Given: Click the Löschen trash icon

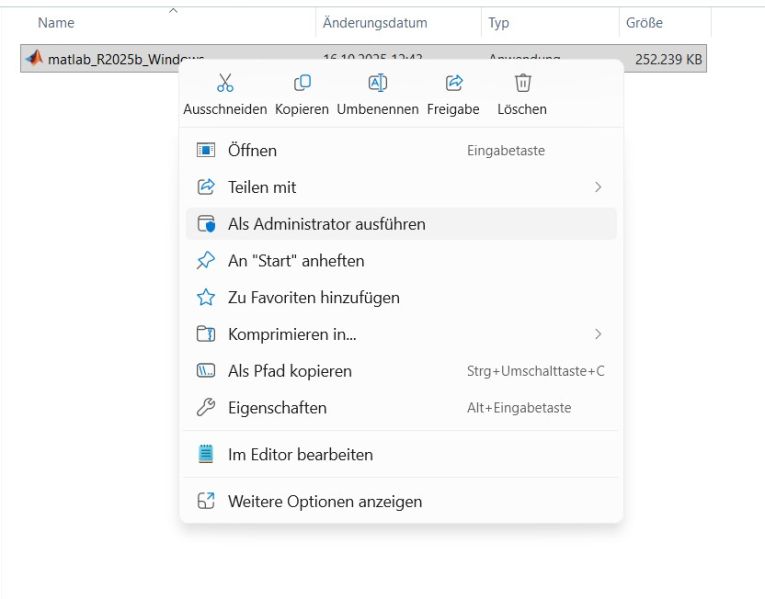Looking at the screenshot, I should pyautogui.click(x=522, y=83).
